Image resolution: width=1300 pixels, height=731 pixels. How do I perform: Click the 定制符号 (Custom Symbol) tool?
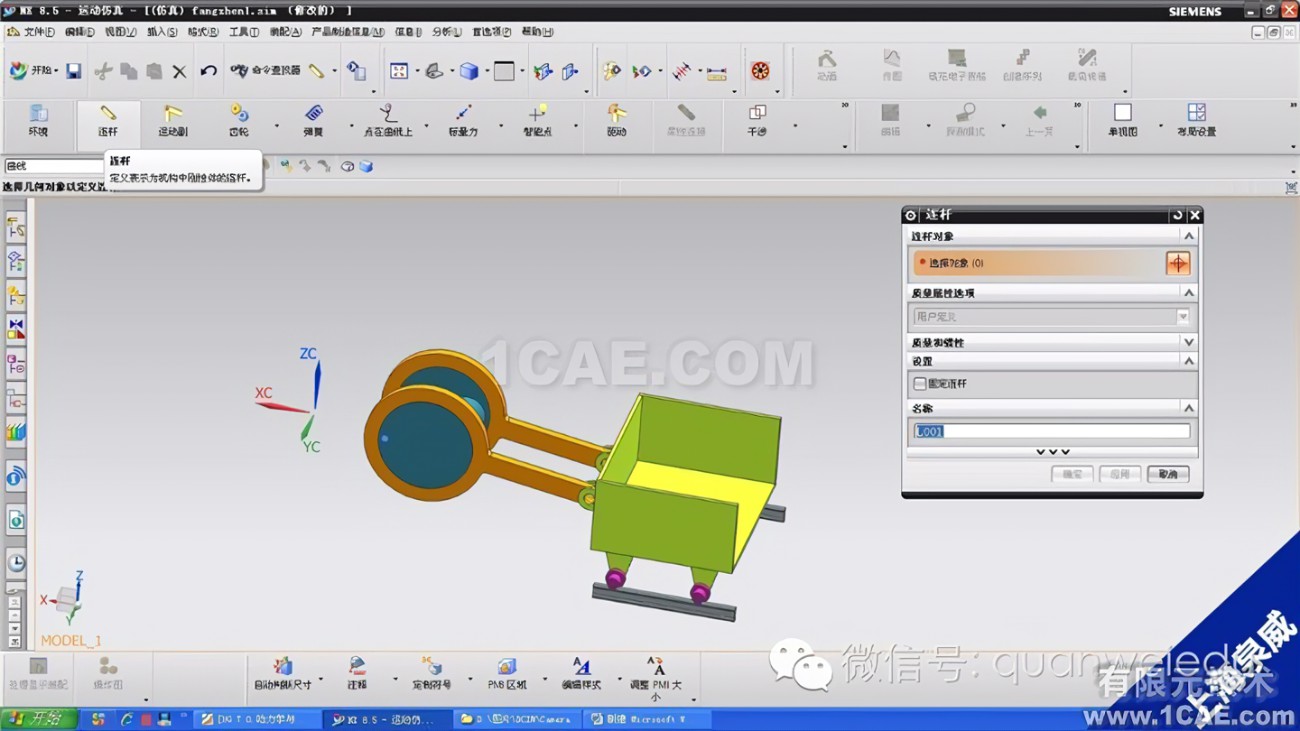click(x=432, y=674)
